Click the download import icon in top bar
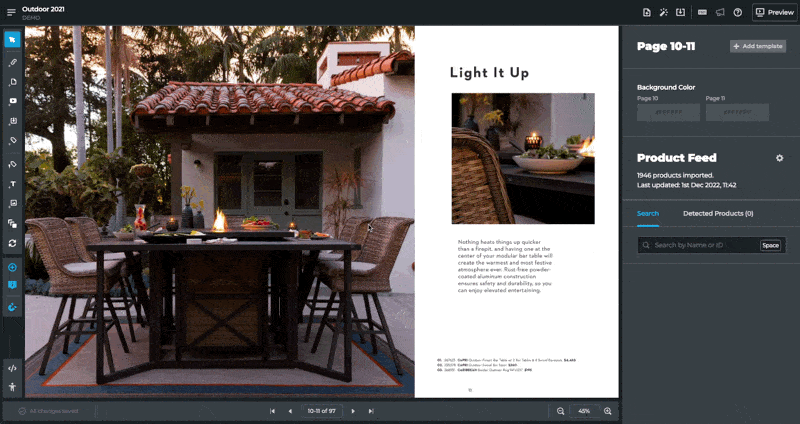Image resolution: width=800 pixels, height=424 pixels. tap(680, 12)
